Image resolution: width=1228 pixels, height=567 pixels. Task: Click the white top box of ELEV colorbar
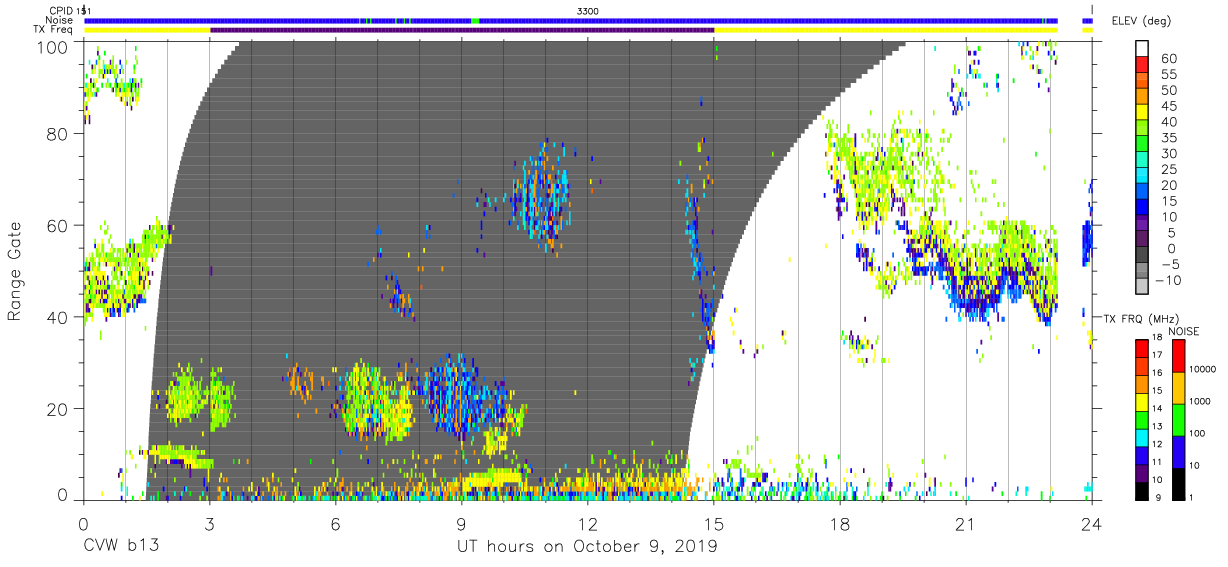[1142, 48]
